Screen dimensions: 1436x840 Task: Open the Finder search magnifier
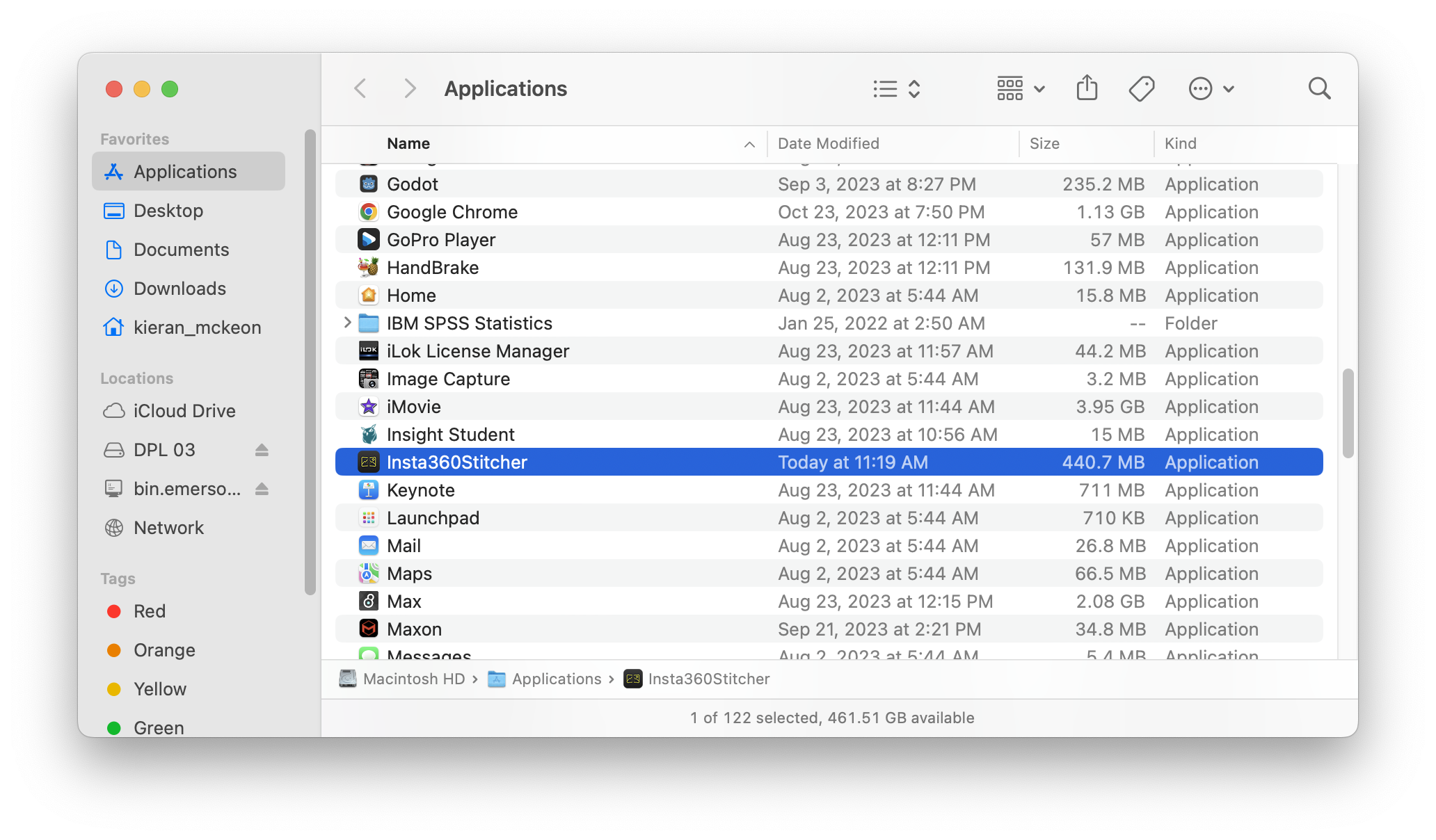click(1319, 88)
